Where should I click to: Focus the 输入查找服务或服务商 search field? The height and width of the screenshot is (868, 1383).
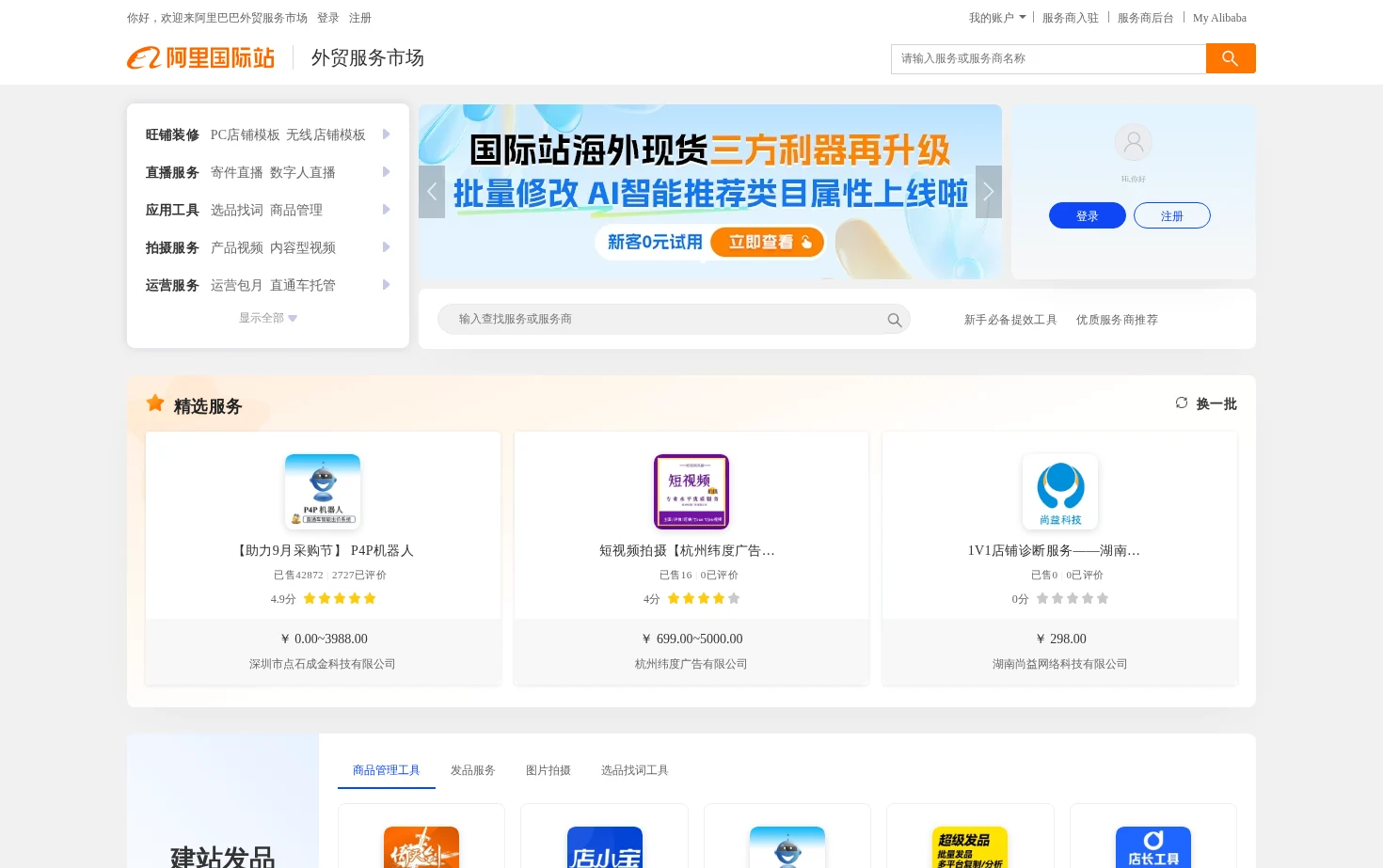(674, 319)
